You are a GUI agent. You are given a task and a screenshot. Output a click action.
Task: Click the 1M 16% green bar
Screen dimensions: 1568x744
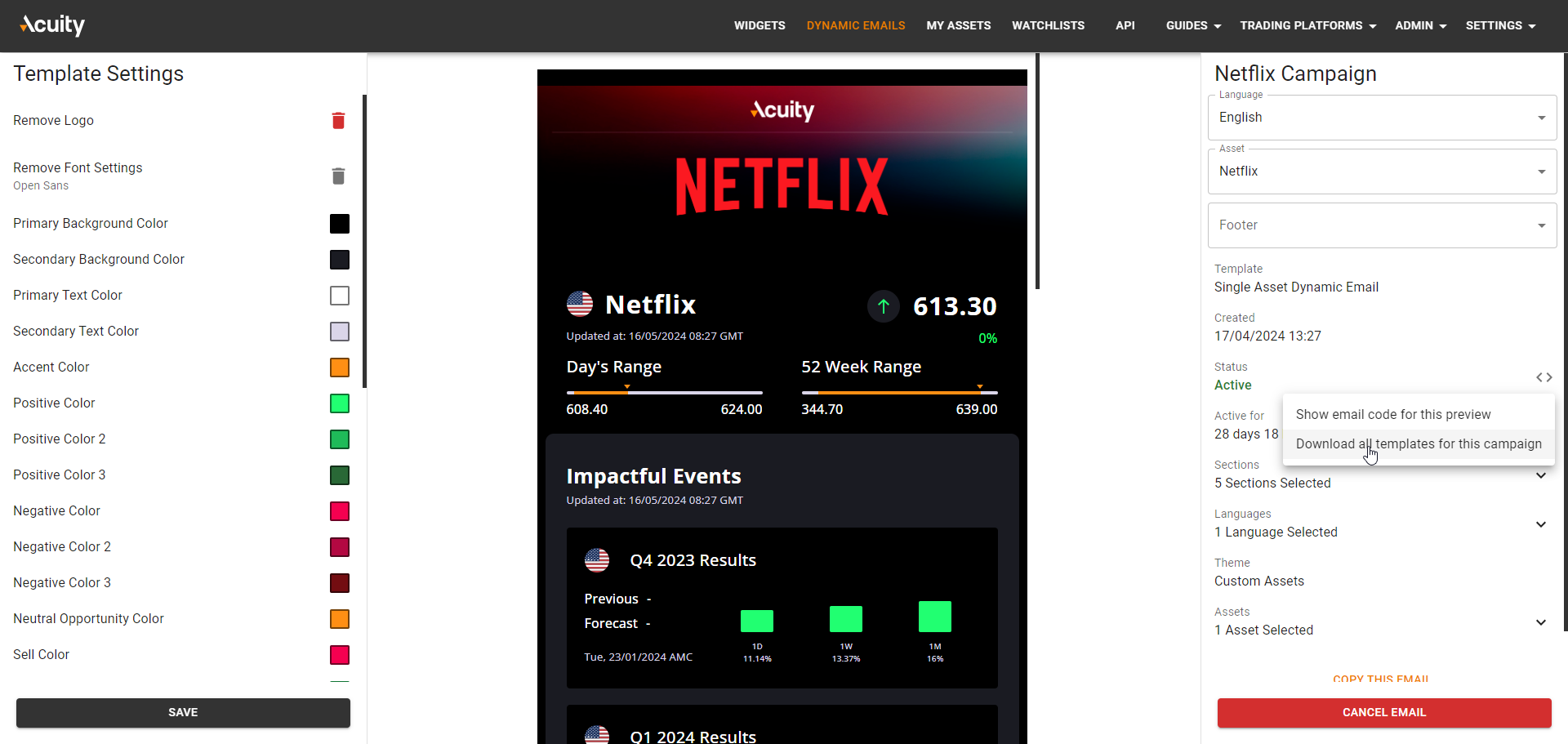tap(935, 617)
